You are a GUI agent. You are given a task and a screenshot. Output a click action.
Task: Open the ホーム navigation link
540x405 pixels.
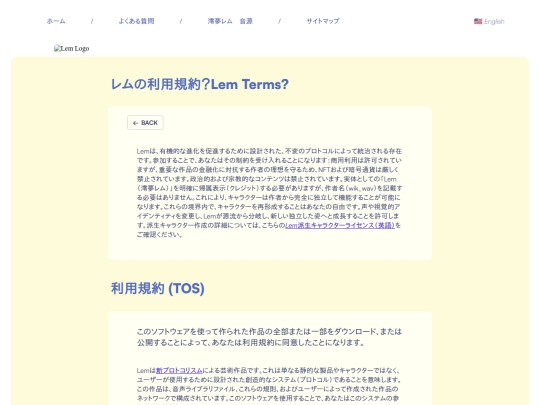pyautogui.click(x=56, y=21)
